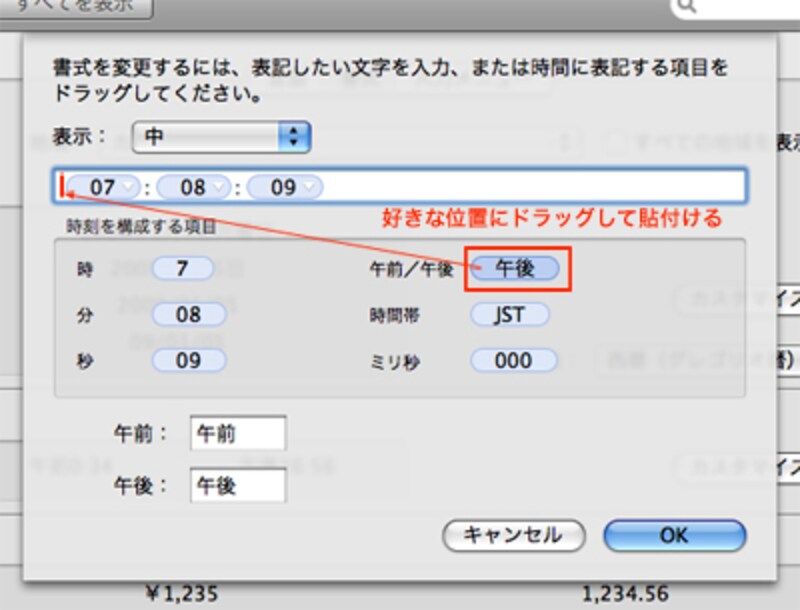
Task: Click the キャンセル button
Action: point(513,536)
